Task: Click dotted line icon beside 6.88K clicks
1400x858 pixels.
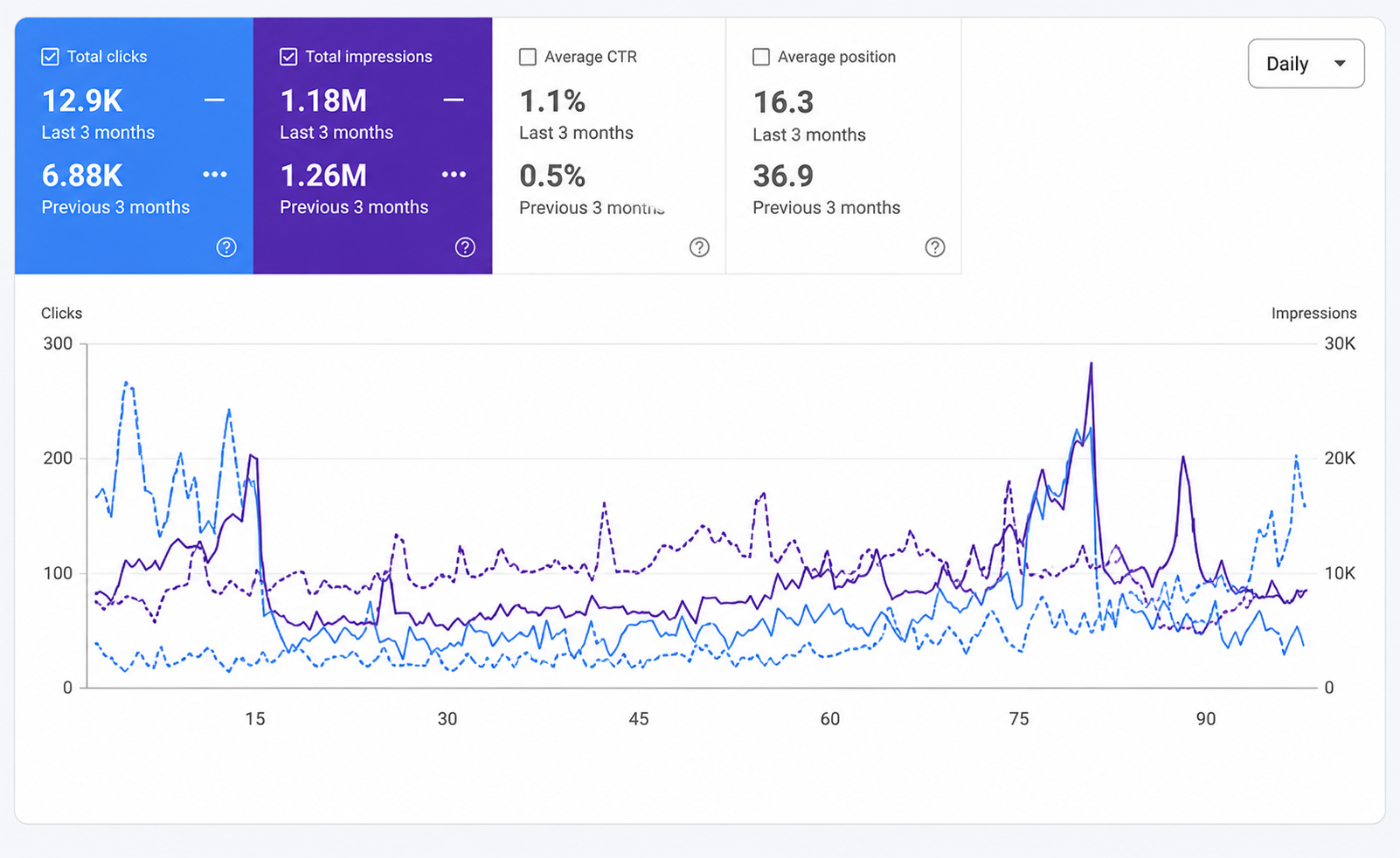Action: coord(215,175)
